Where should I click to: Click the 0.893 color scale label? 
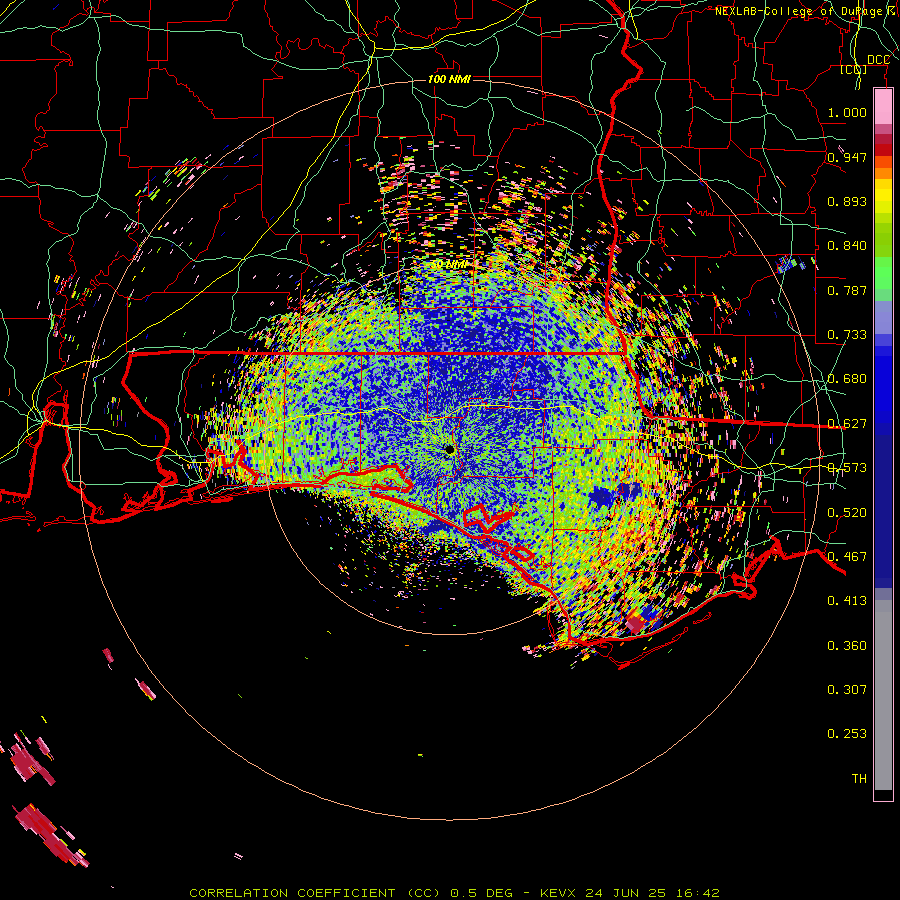847,201
